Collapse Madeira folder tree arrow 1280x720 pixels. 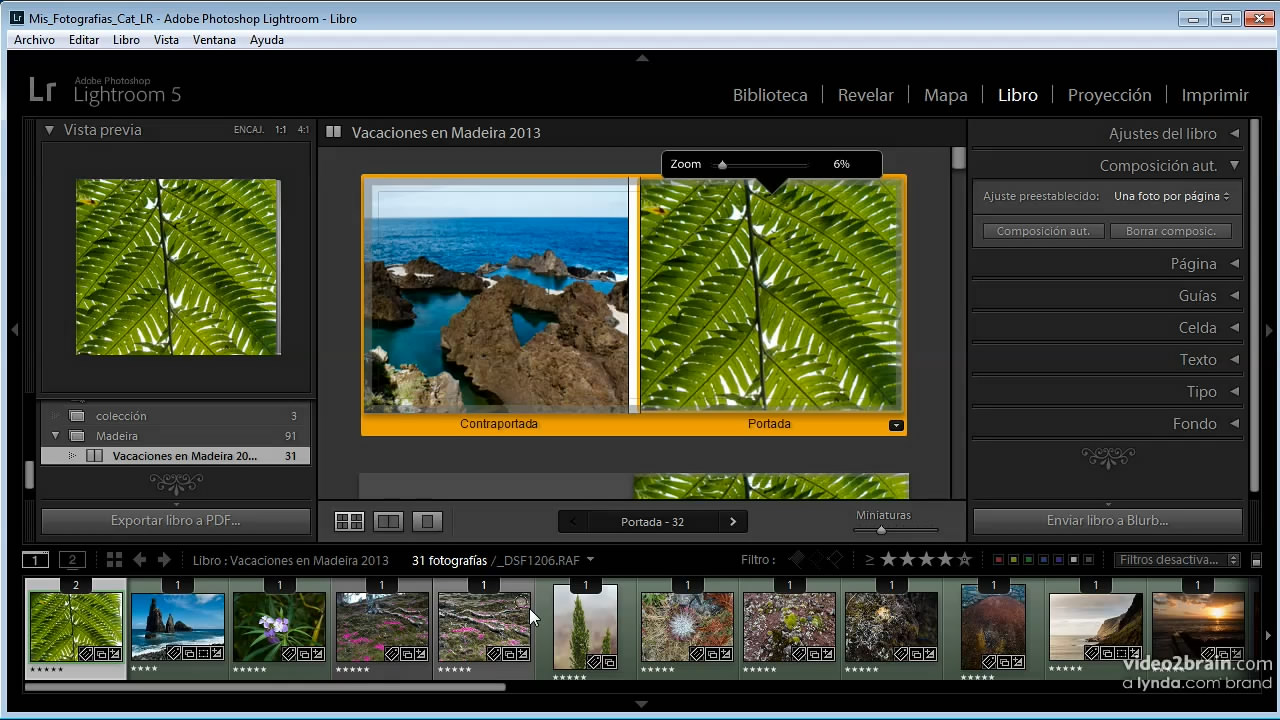[55, 436]
